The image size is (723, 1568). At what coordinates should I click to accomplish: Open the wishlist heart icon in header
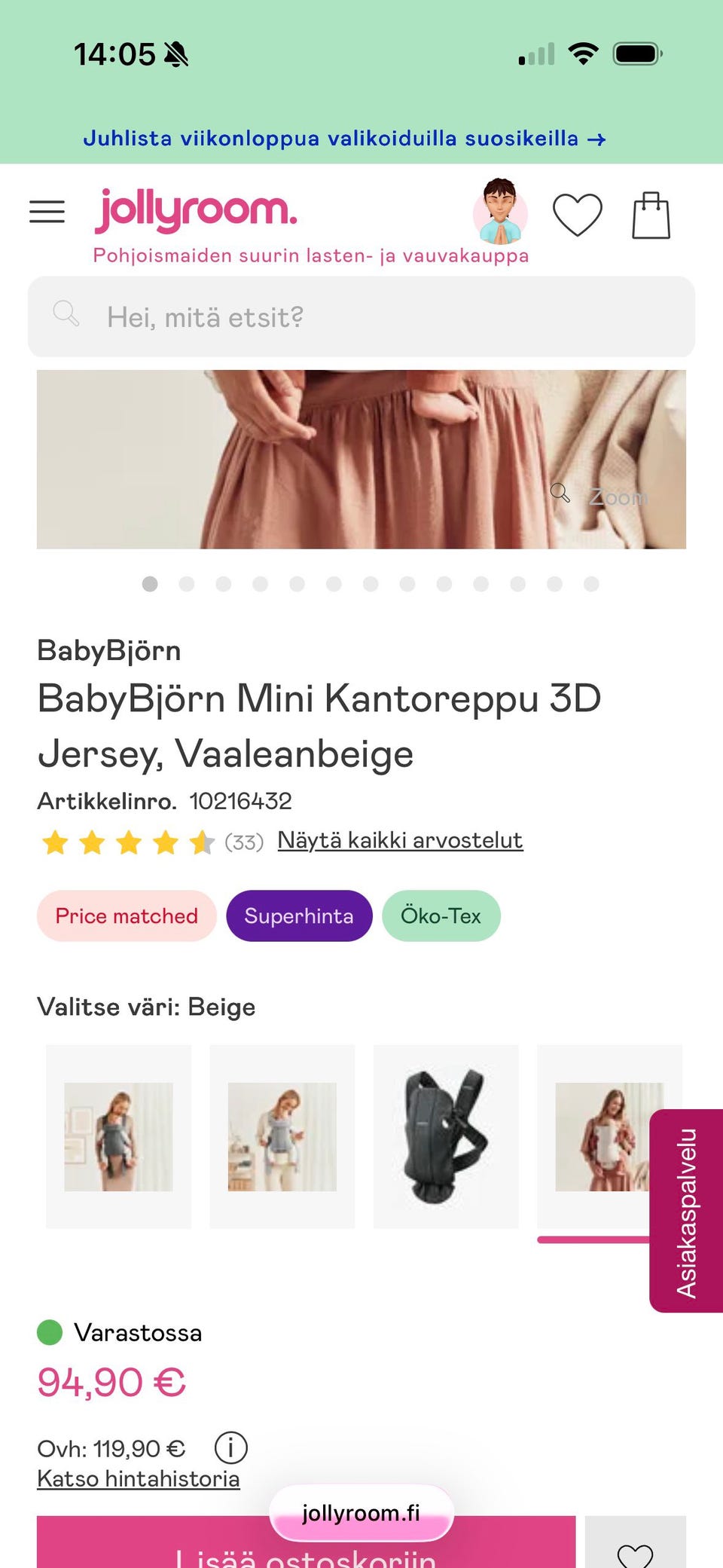578,215
